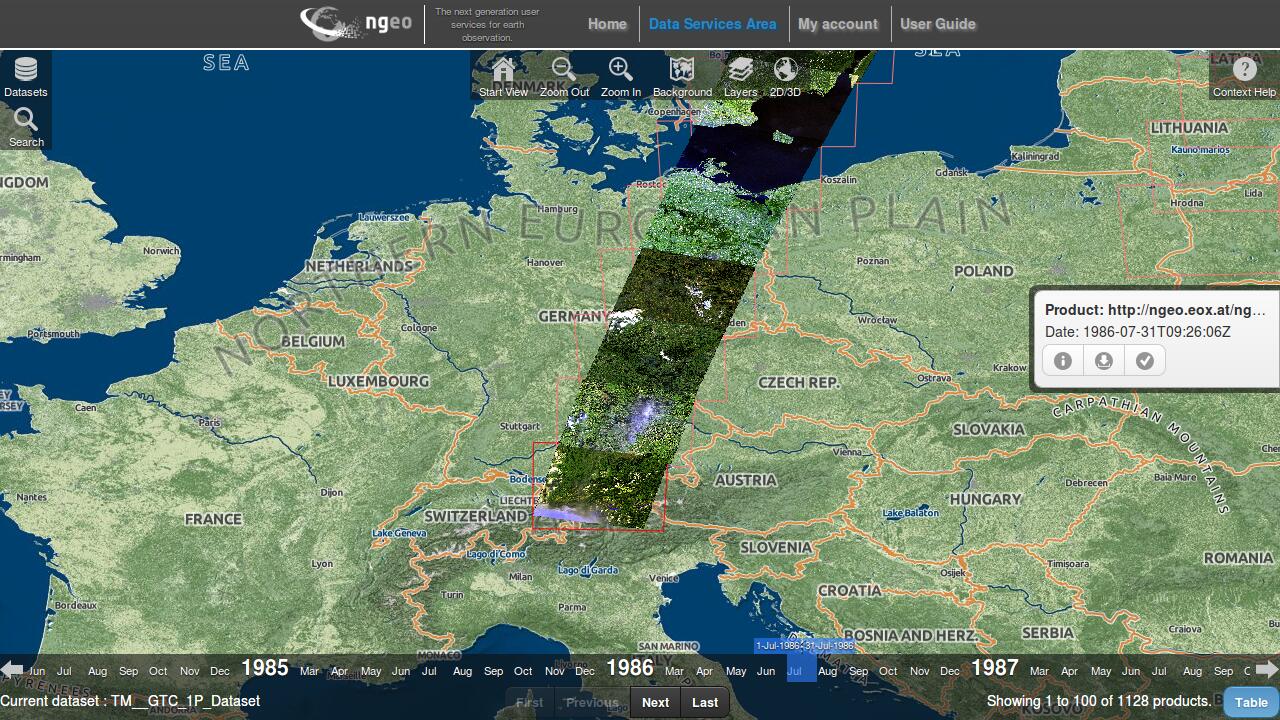Open the Layers tool
1280x720 pixels.
pos(740,76)
